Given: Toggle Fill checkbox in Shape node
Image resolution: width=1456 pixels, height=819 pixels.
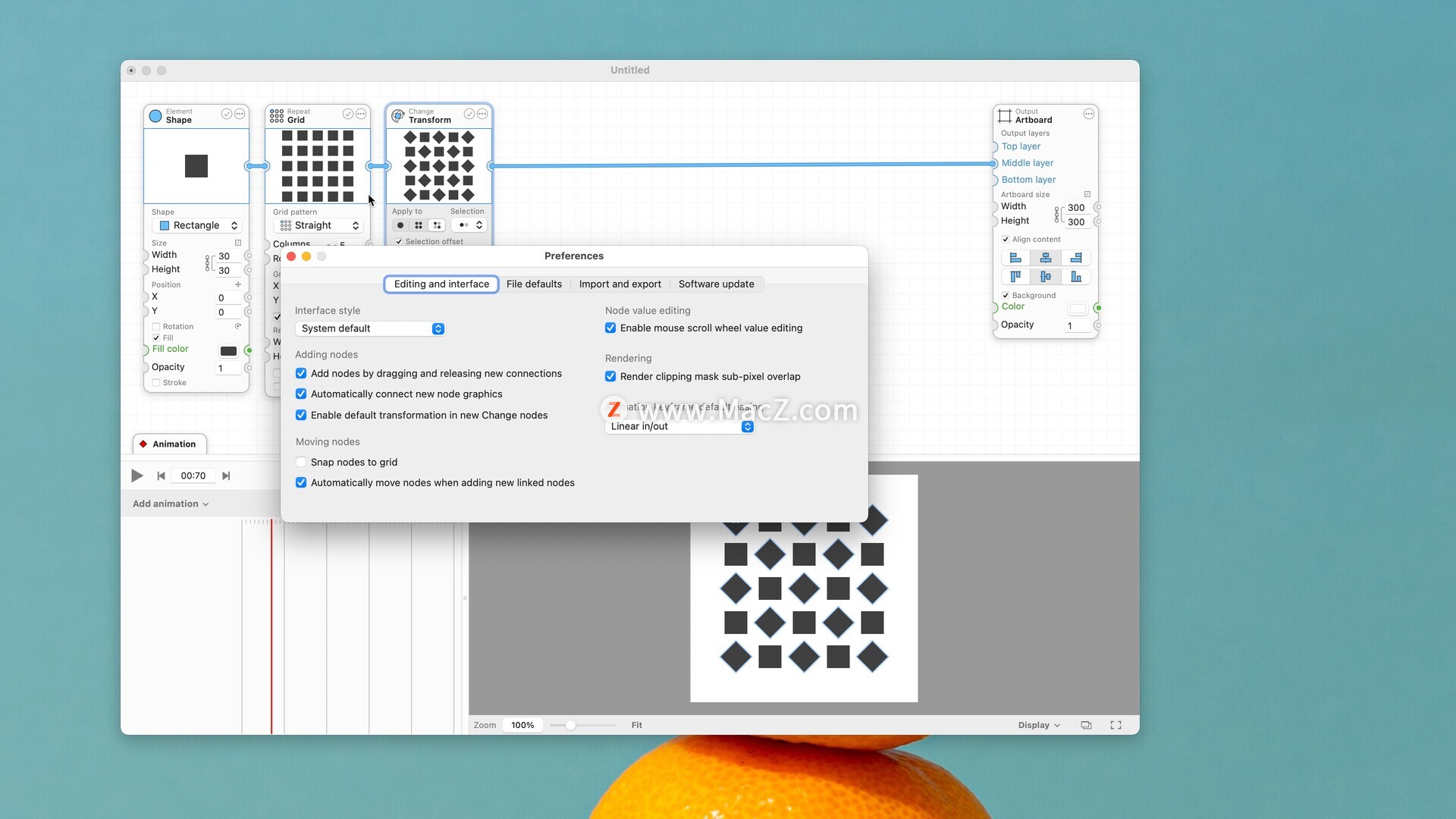Looking at the screenshot, I should pos(156,338).
